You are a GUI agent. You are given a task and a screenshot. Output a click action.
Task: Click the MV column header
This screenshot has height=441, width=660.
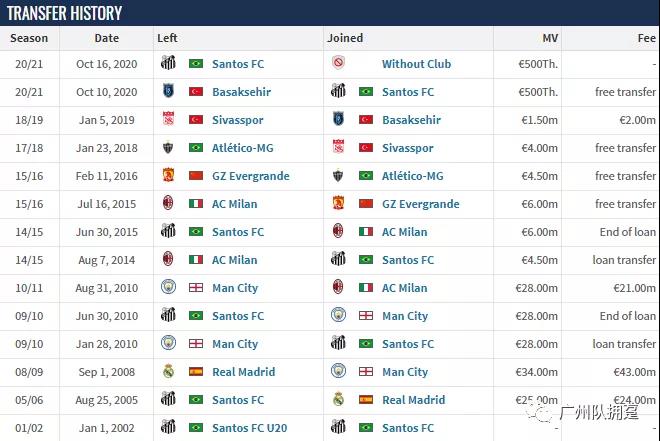[x=549, y=38]
